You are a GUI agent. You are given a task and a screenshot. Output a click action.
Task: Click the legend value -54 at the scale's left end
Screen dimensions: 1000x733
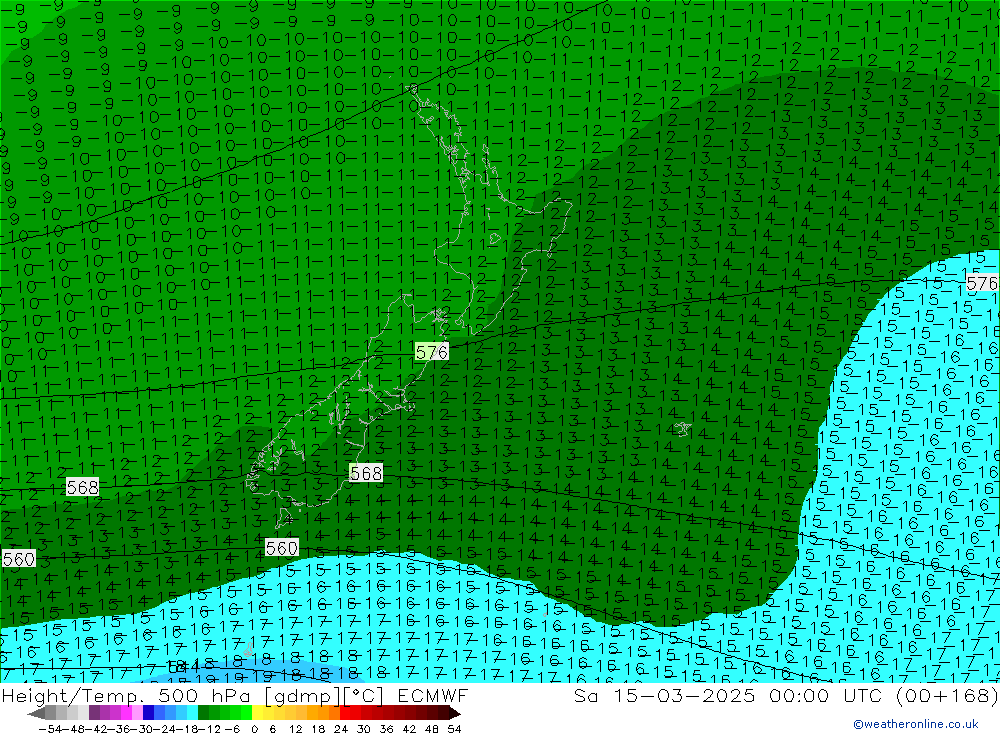50,729
